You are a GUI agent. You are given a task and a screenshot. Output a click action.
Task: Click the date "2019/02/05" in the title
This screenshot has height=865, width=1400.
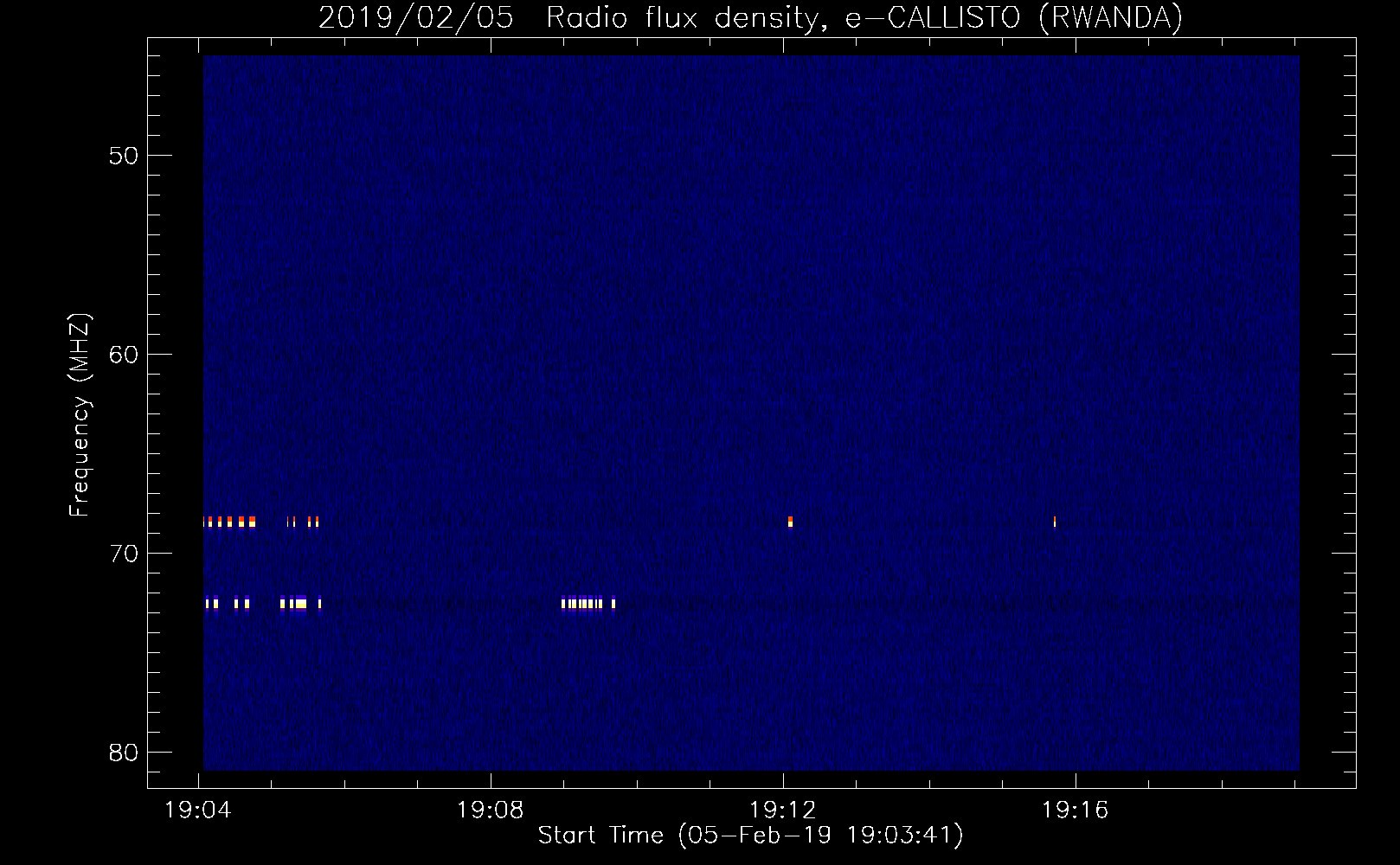pos(415,17)
